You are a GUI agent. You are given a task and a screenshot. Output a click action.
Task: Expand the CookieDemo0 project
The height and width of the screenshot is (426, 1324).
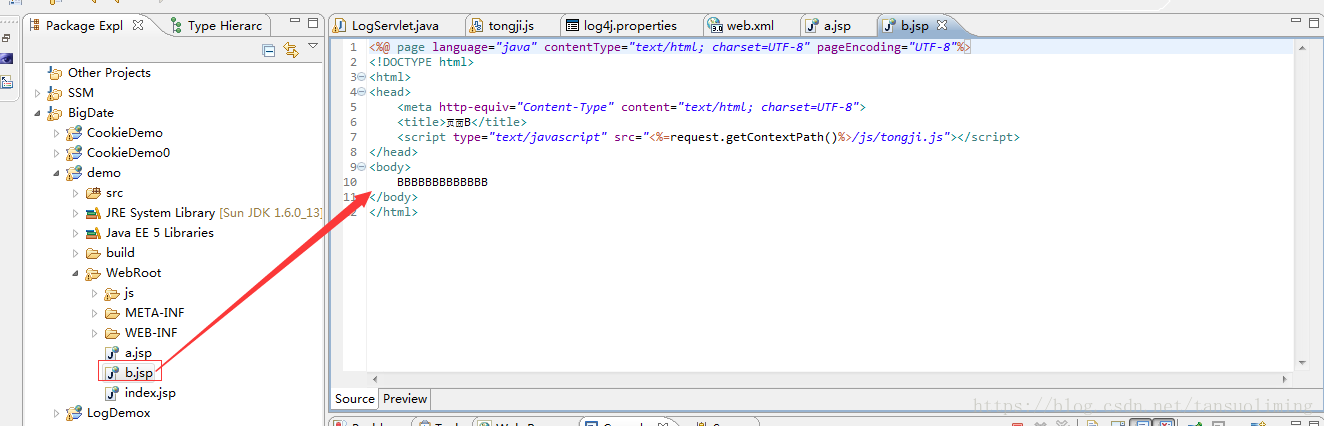tap(57, 153)
